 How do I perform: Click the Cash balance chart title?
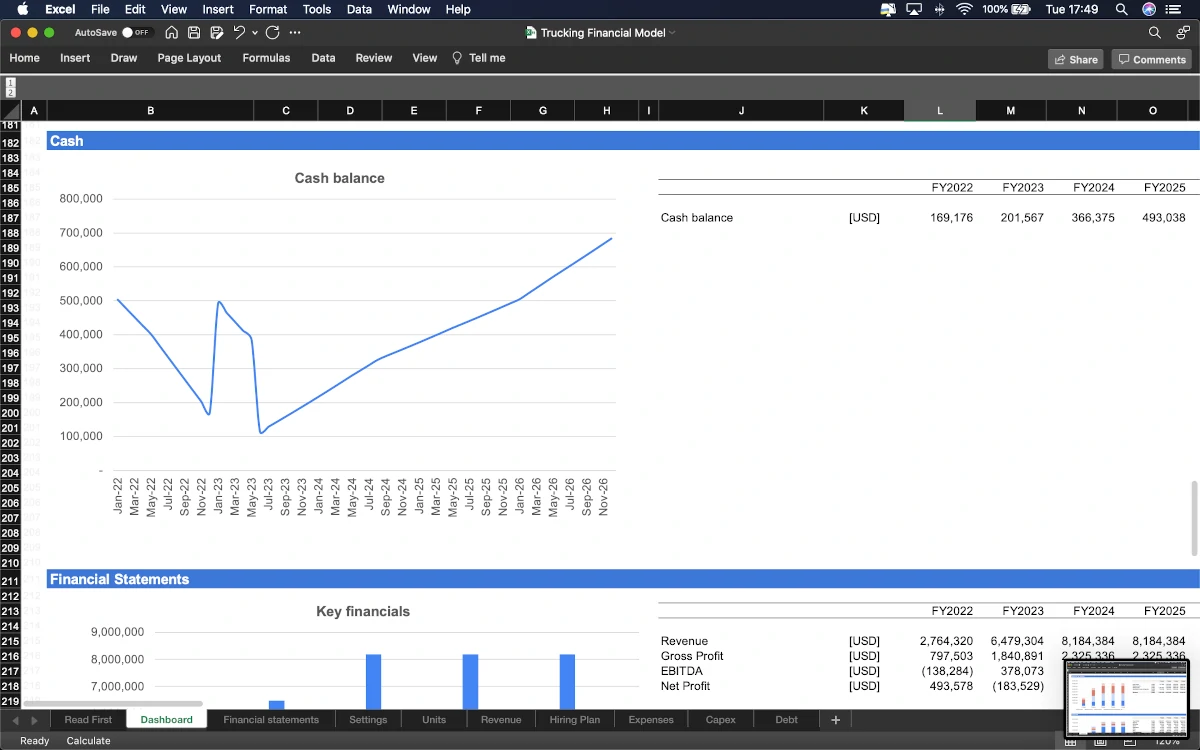click(x=340, y=178)
